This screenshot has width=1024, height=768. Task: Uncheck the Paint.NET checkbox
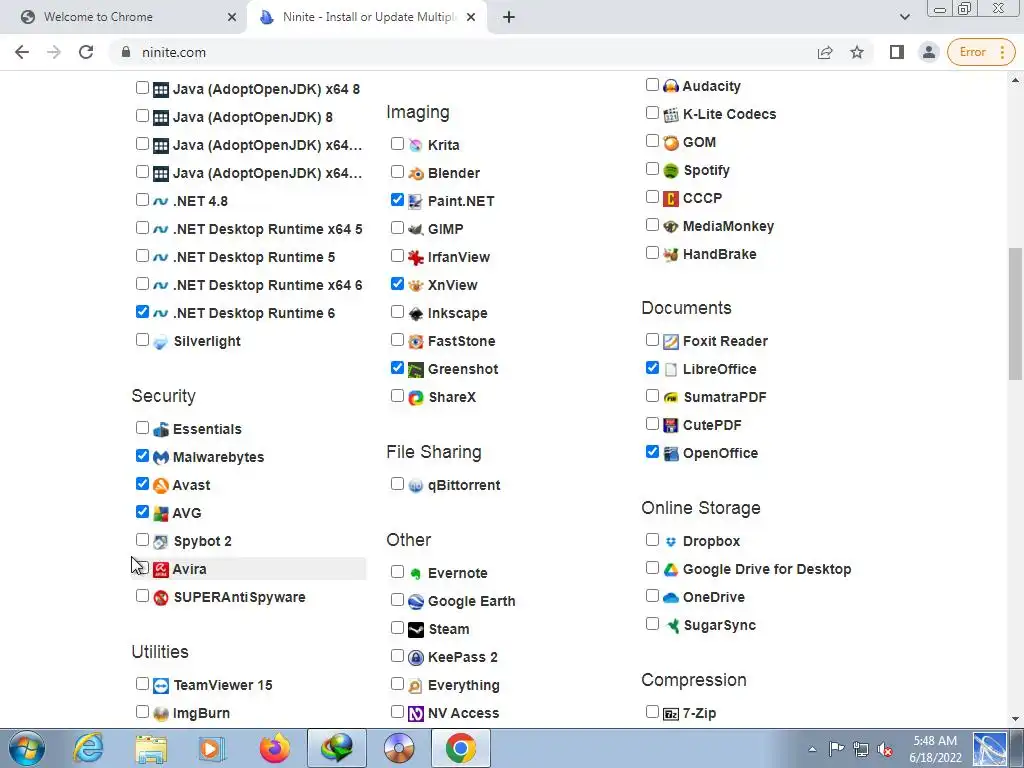coord(397,200)
